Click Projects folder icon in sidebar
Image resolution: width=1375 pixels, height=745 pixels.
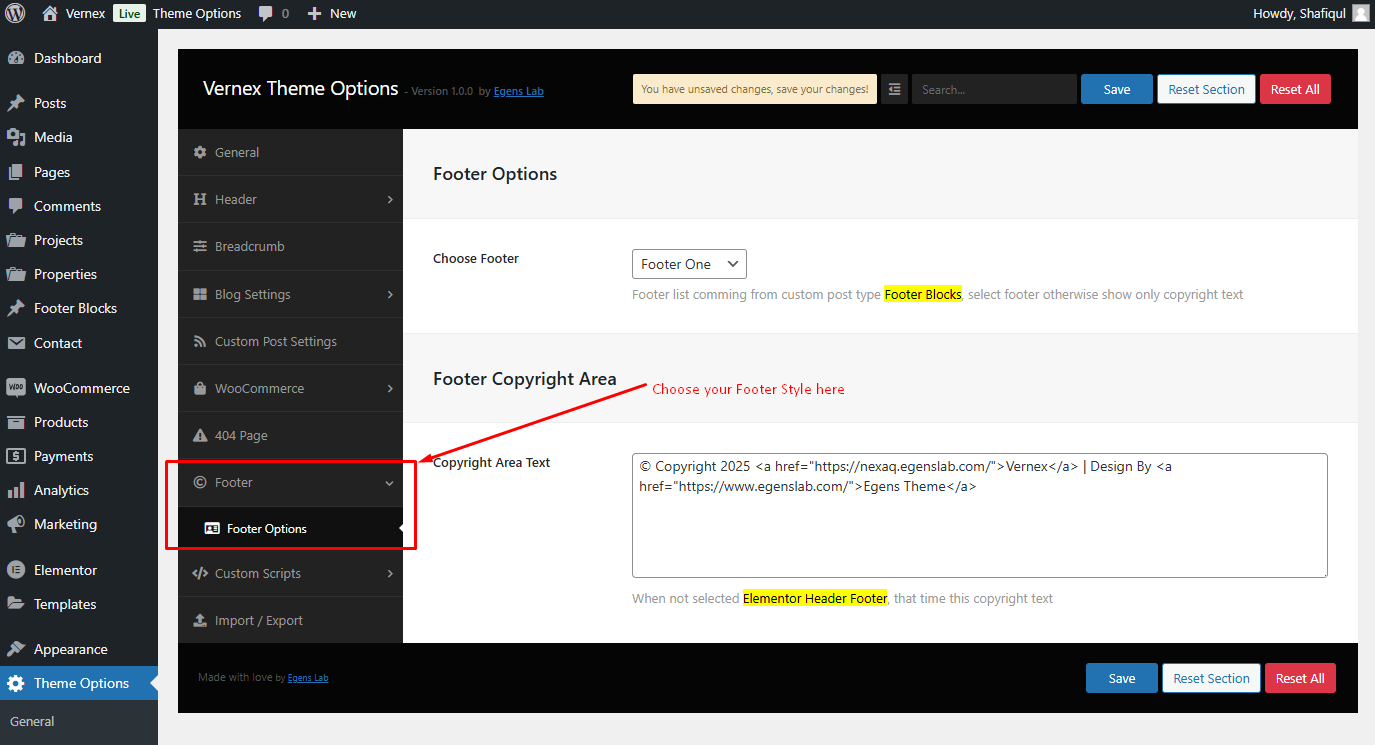tap(16, 240)
